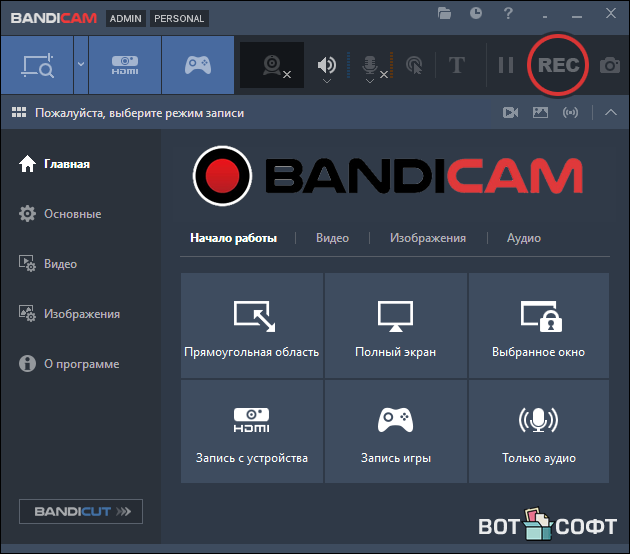Image resolution: width=630 pixels, height=554 pixels.
Task: Toggle mouse cursor effects icon
Action: tap(414, 65)
